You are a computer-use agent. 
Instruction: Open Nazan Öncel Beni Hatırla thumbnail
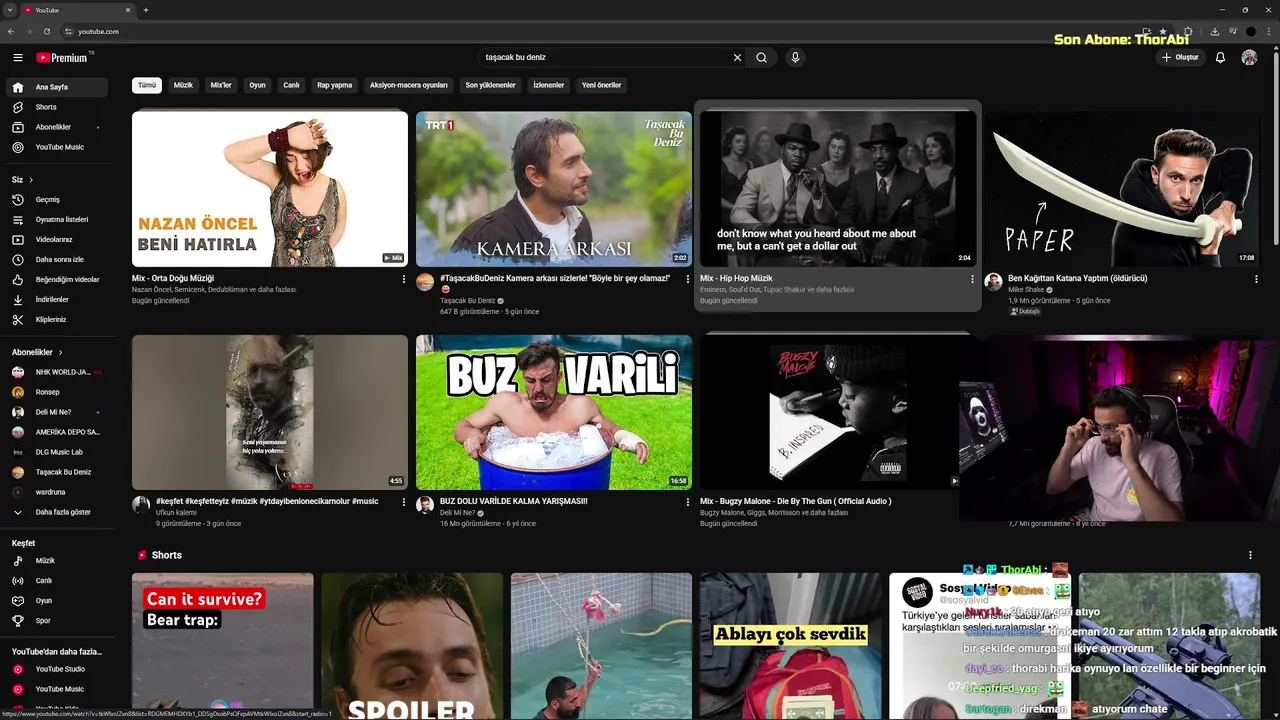coord(270,189)
